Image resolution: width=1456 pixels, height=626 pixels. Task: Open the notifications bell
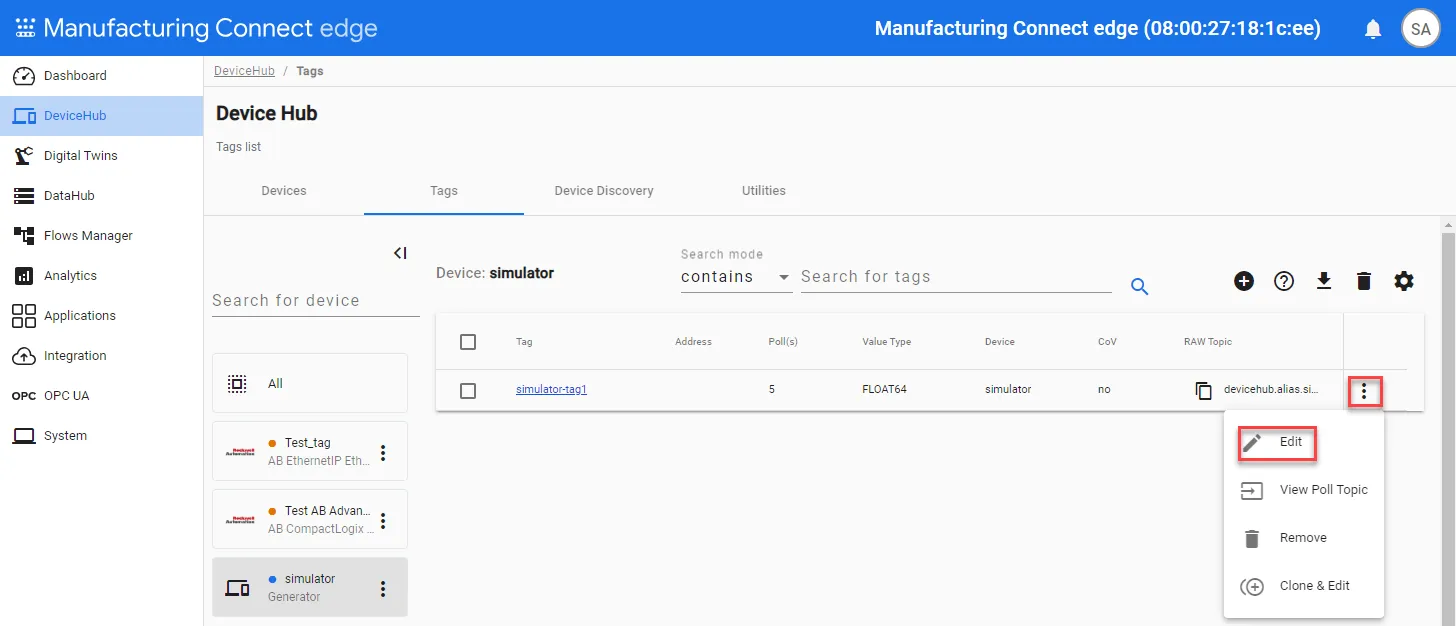(1373, 29)
